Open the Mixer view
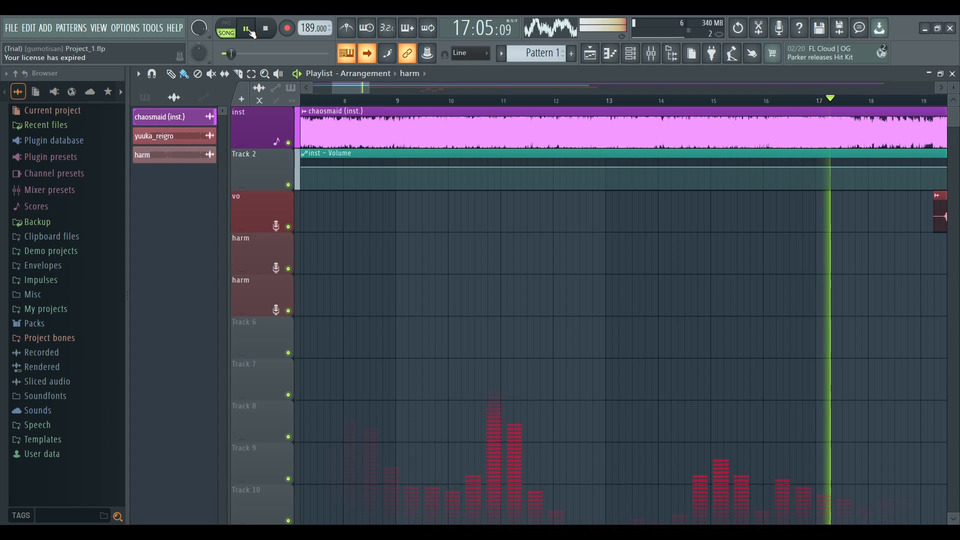The width and height of the screenshot is (960, 540). tap(650, 53)
